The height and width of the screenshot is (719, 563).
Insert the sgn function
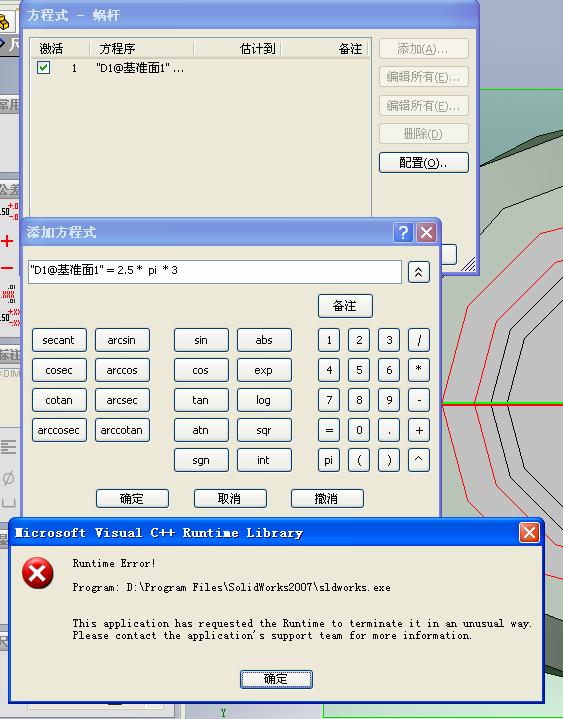(x=201, y=460)
